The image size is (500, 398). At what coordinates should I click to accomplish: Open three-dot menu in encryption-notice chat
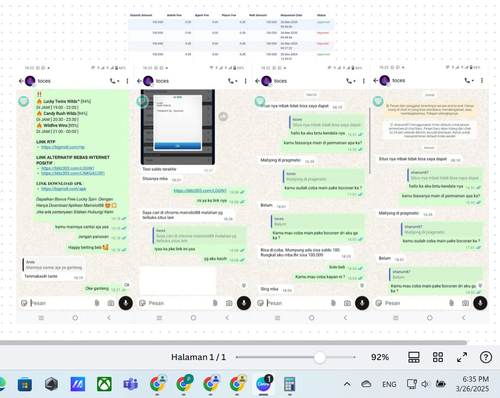(x=482, y=81)
